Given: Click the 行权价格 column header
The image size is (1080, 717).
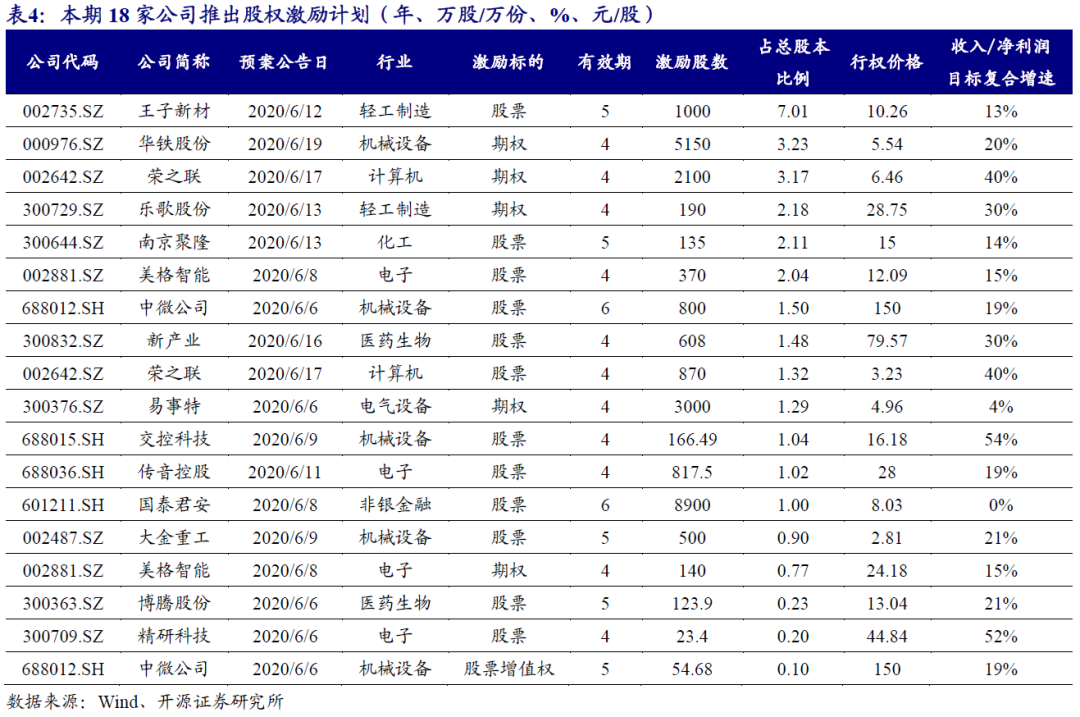Looking at the screenshot, I should 886,62.
